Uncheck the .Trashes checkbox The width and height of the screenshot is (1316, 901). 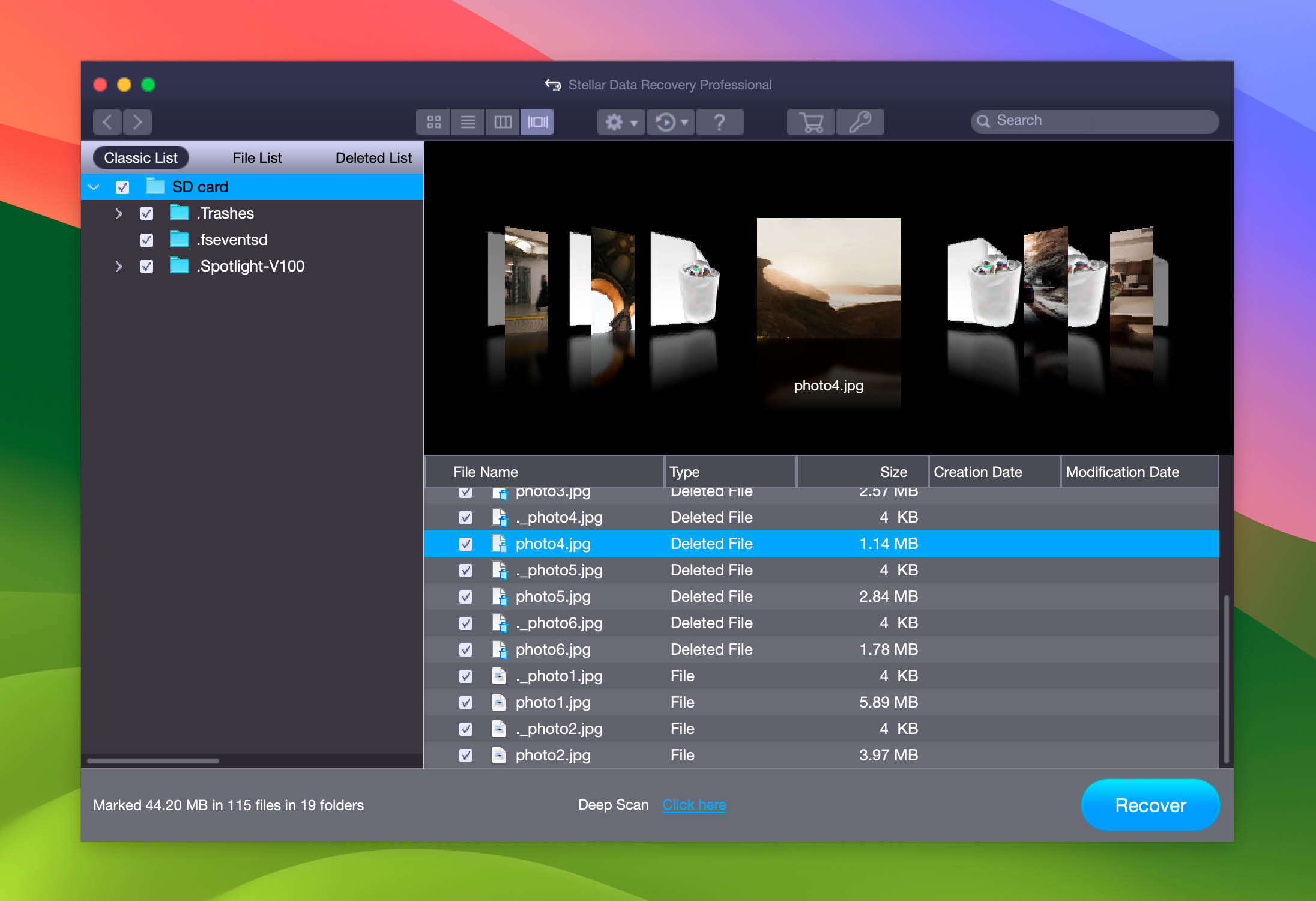point(146,214)
